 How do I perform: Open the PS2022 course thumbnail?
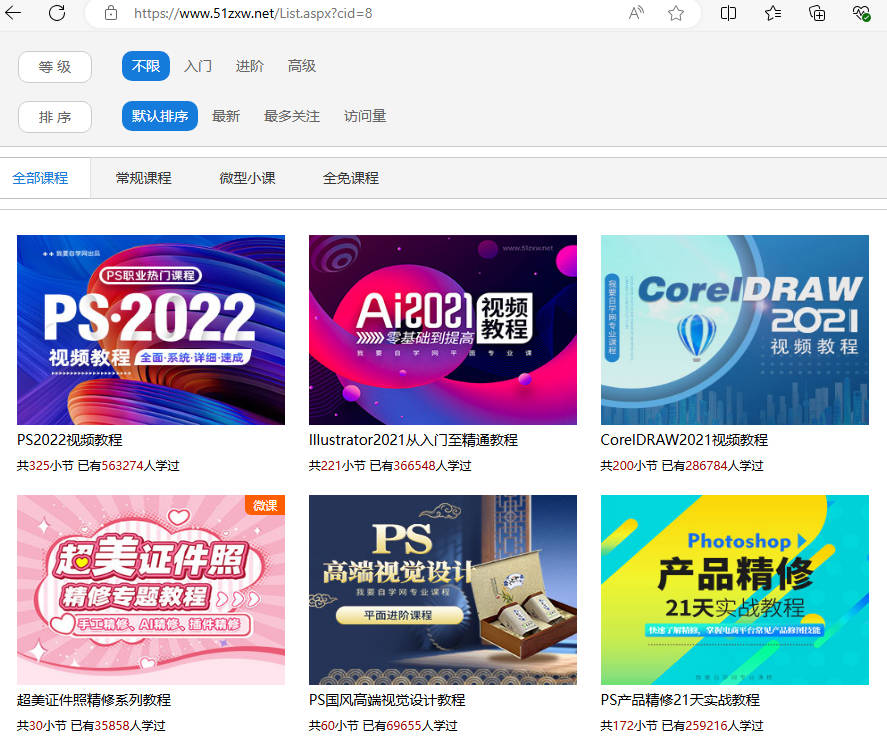pos(151,330)
